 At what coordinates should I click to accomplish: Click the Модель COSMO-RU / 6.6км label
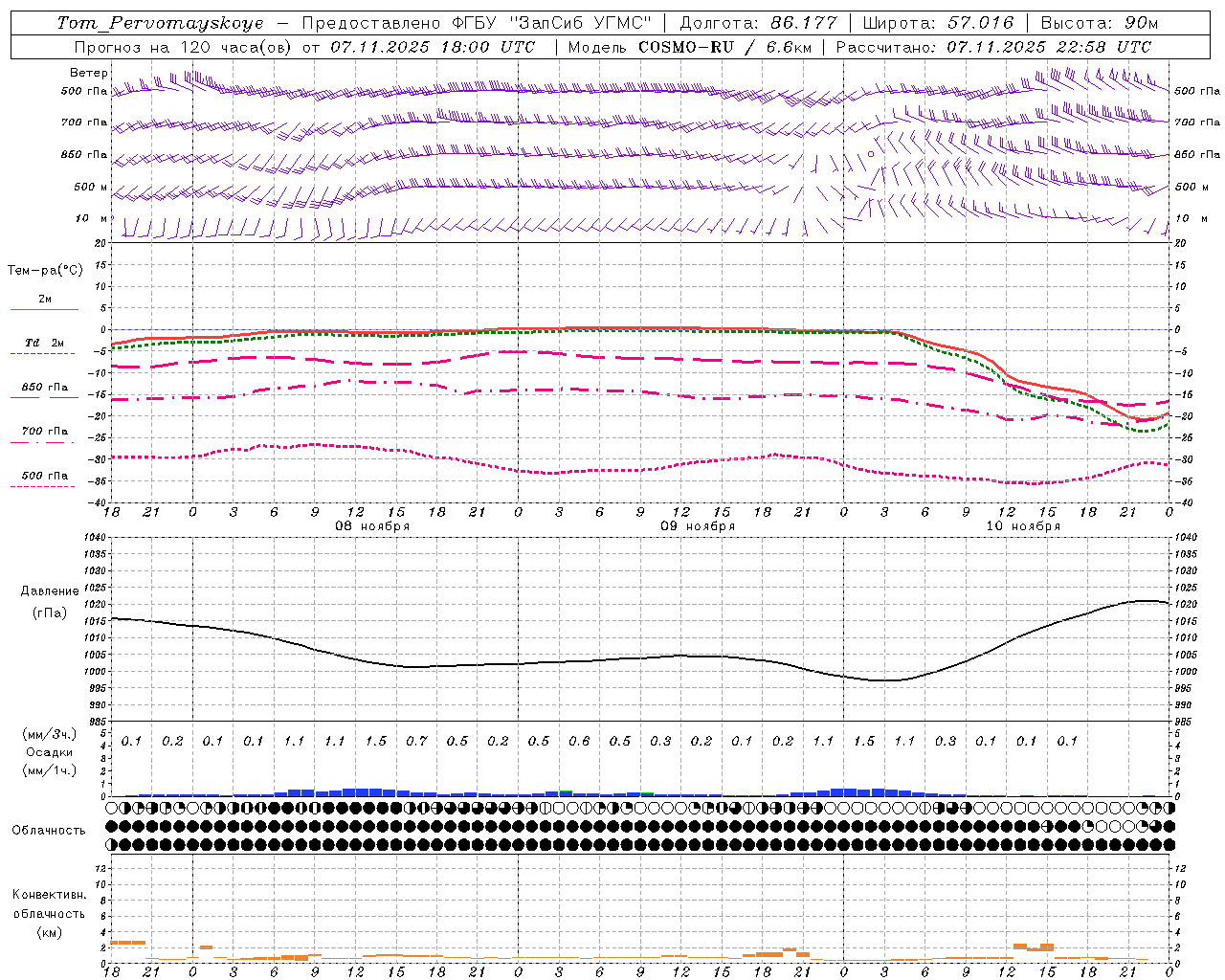point(690,47)
